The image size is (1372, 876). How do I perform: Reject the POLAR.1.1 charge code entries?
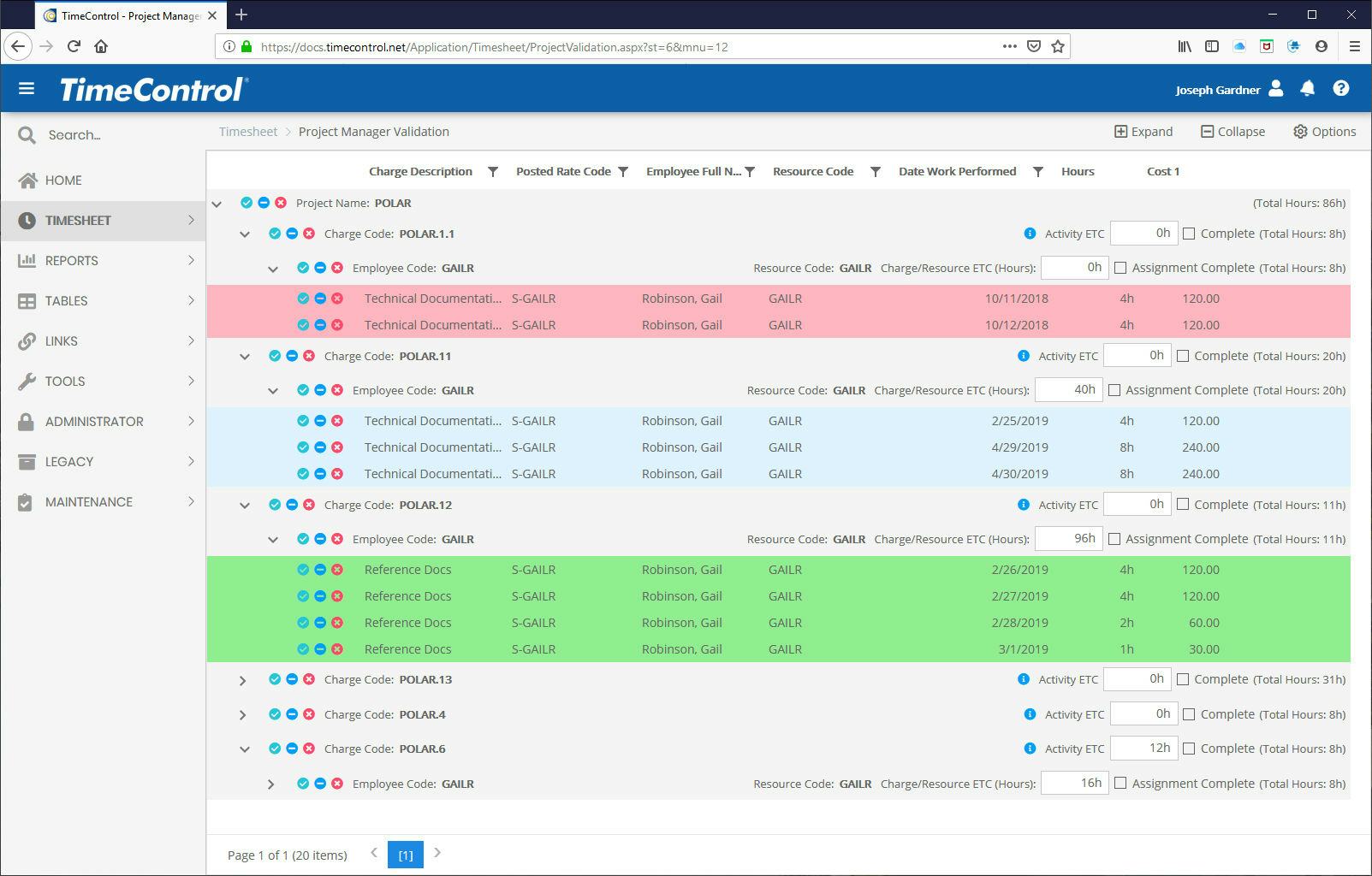[x=309, y=233]
